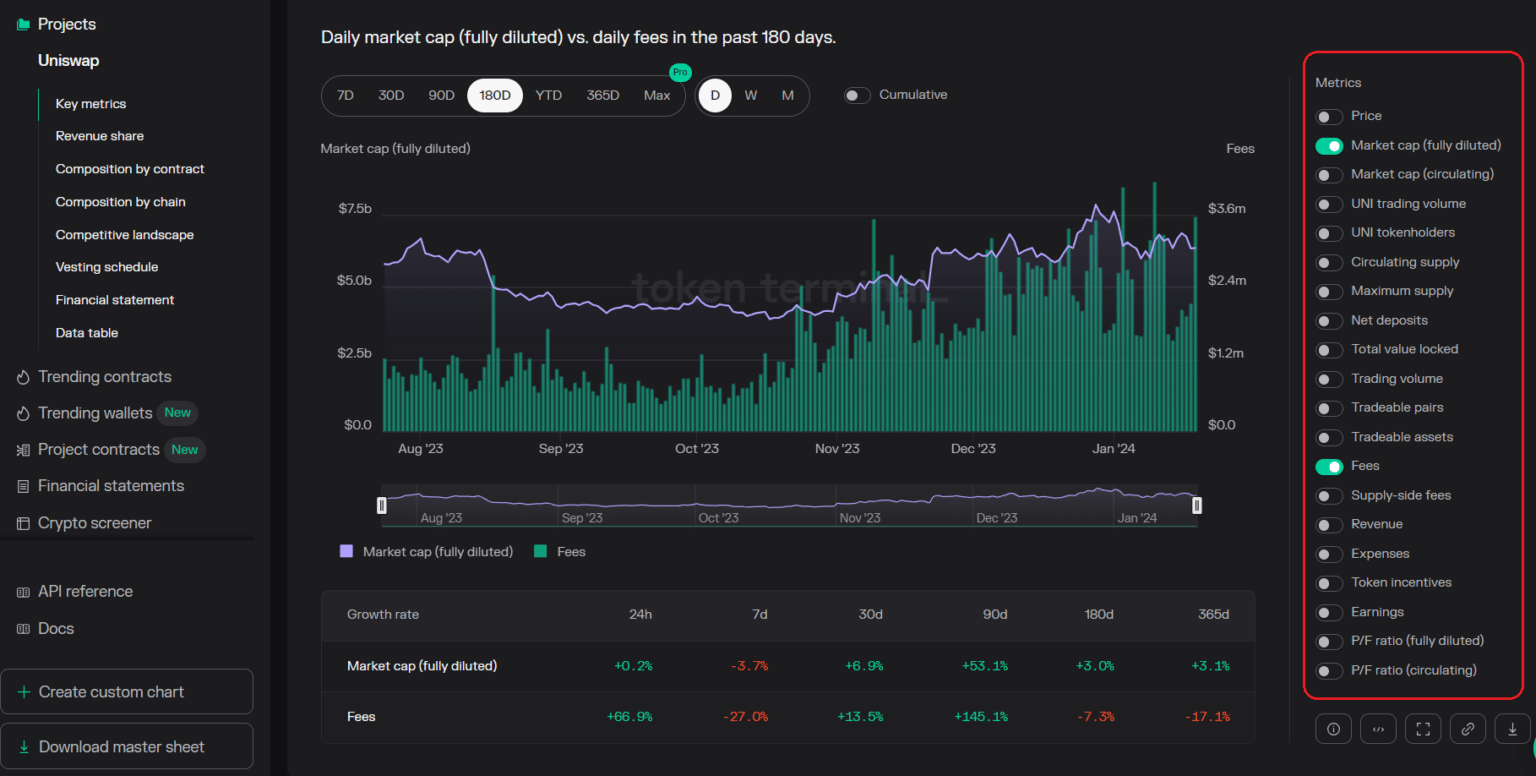
Task: Click Fees legend green swatch
Action: 540,551
